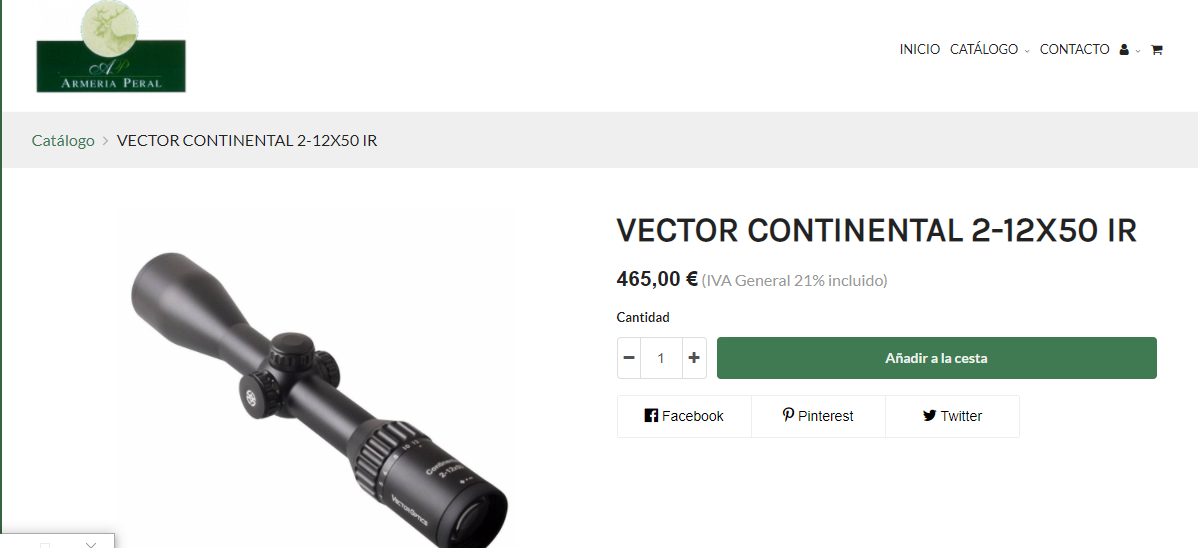Click the Armeria Peral logo
The width and height of the screenshot is (1198, 548).
point(111,47)
